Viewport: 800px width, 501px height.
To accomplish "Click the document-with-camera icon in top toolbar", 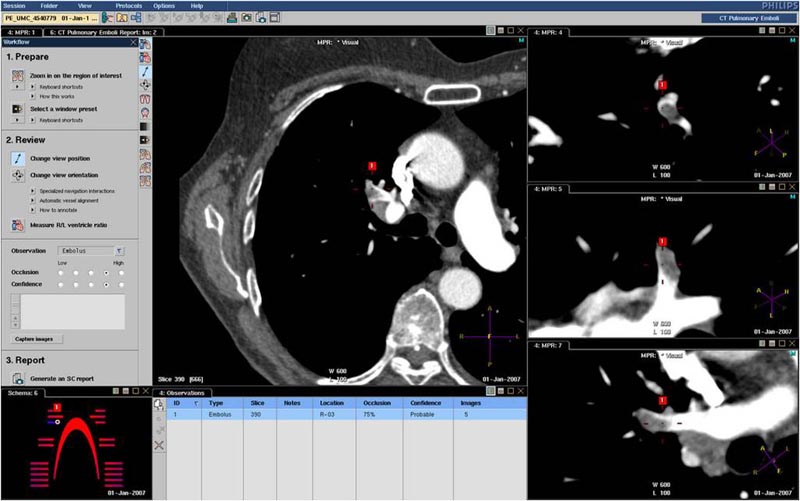I will pyautogui.click(x=261, y=18).
